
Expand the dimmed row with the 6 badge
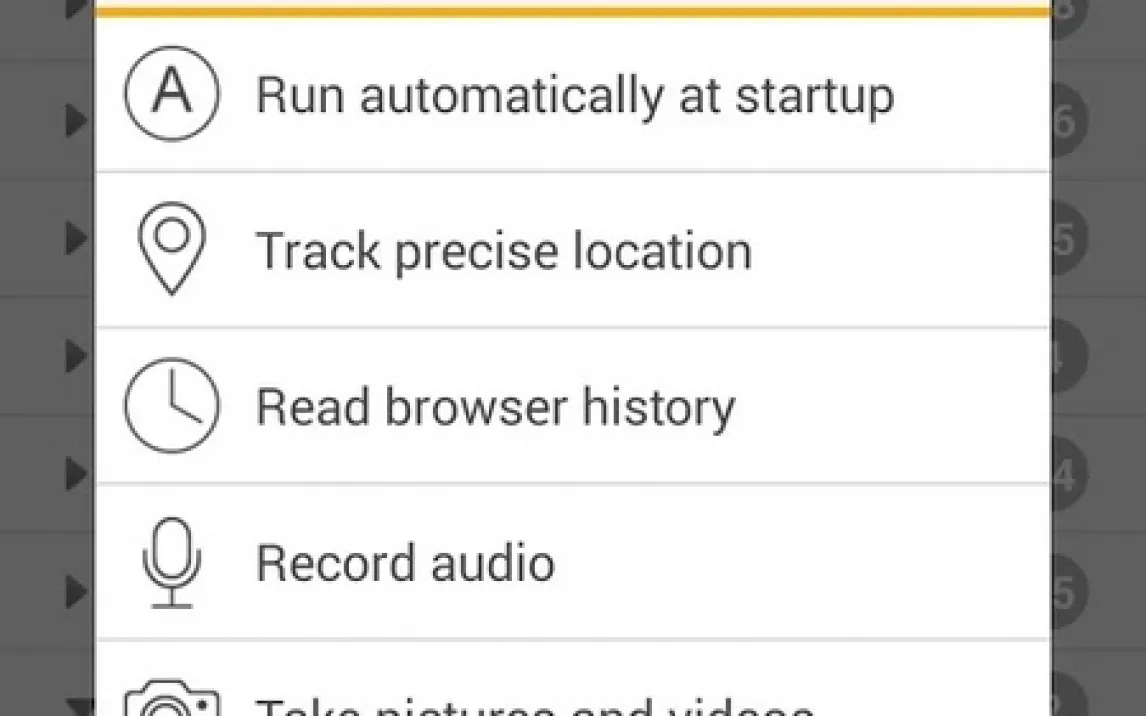(x=76, y=121)
